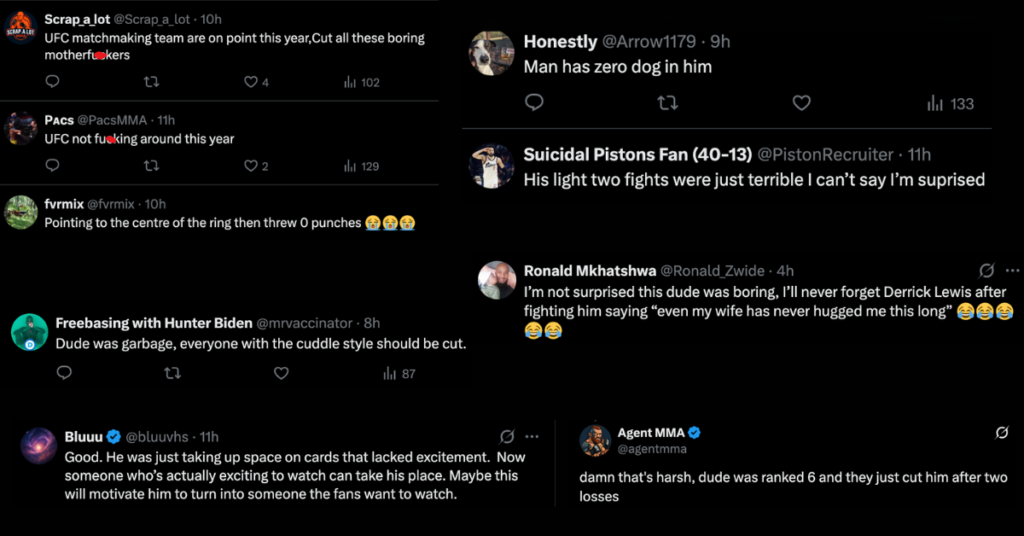Open Ronald Mkhatshwa's profile avatar
Image resolution: width=1024 pixels, height=536 pixels.
497,280
